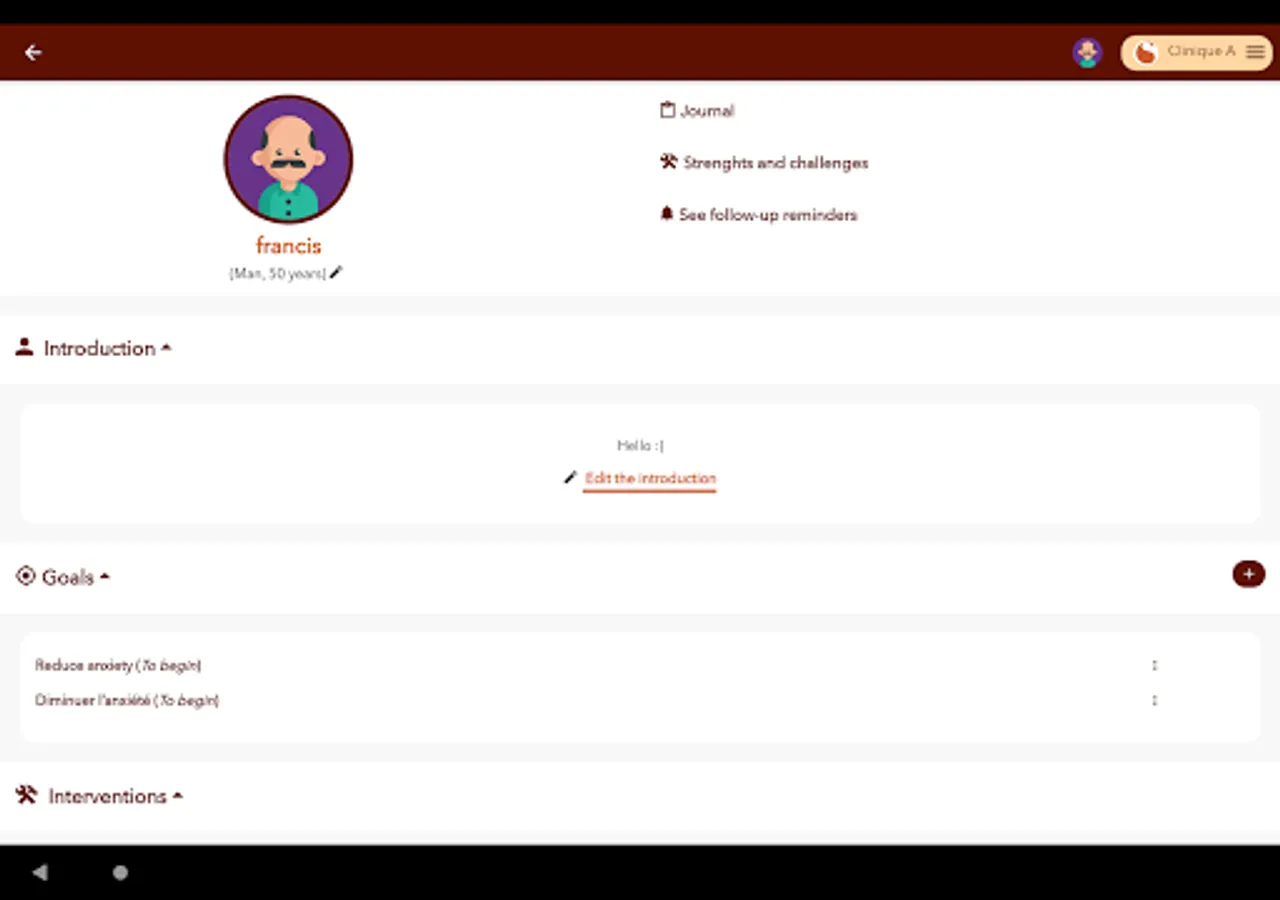
Task: Click the Clinique A logo icon
Action: (1146, 53)
